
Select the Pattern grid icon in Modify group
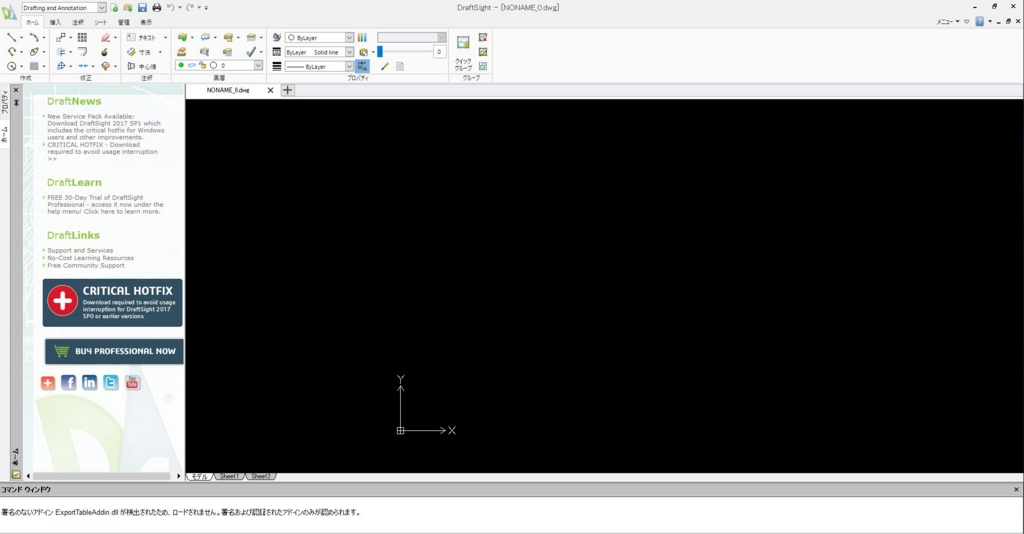tap(82, 37)
